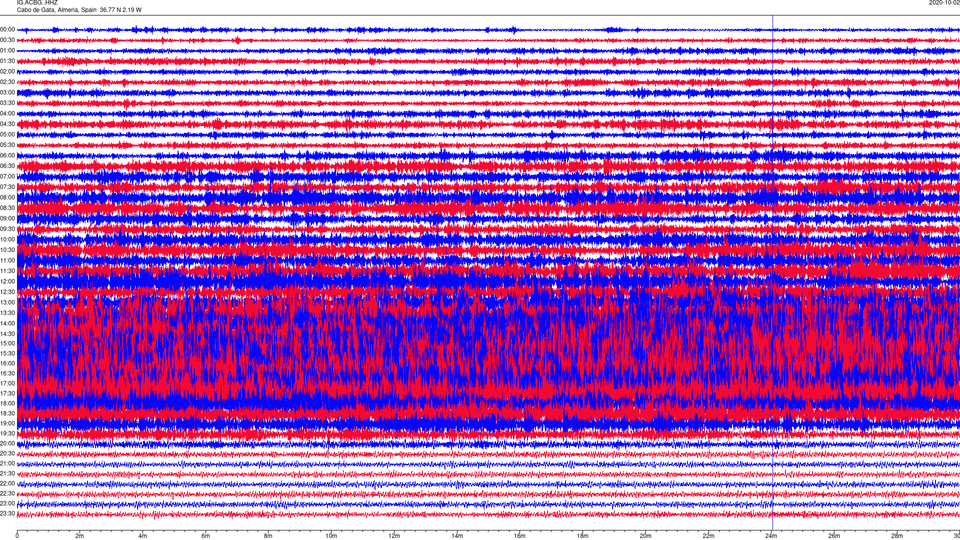The image size is (960, 540).
Task: Select the 10:00 trace time label
Action: (7, 239)
